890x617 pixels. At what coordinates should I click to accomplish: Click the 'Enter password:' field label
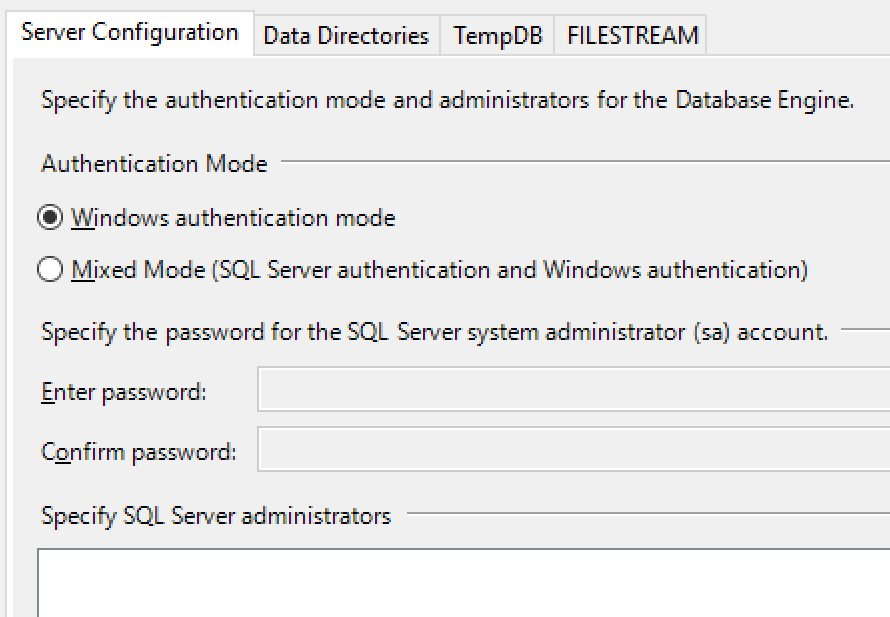[124, 392]
